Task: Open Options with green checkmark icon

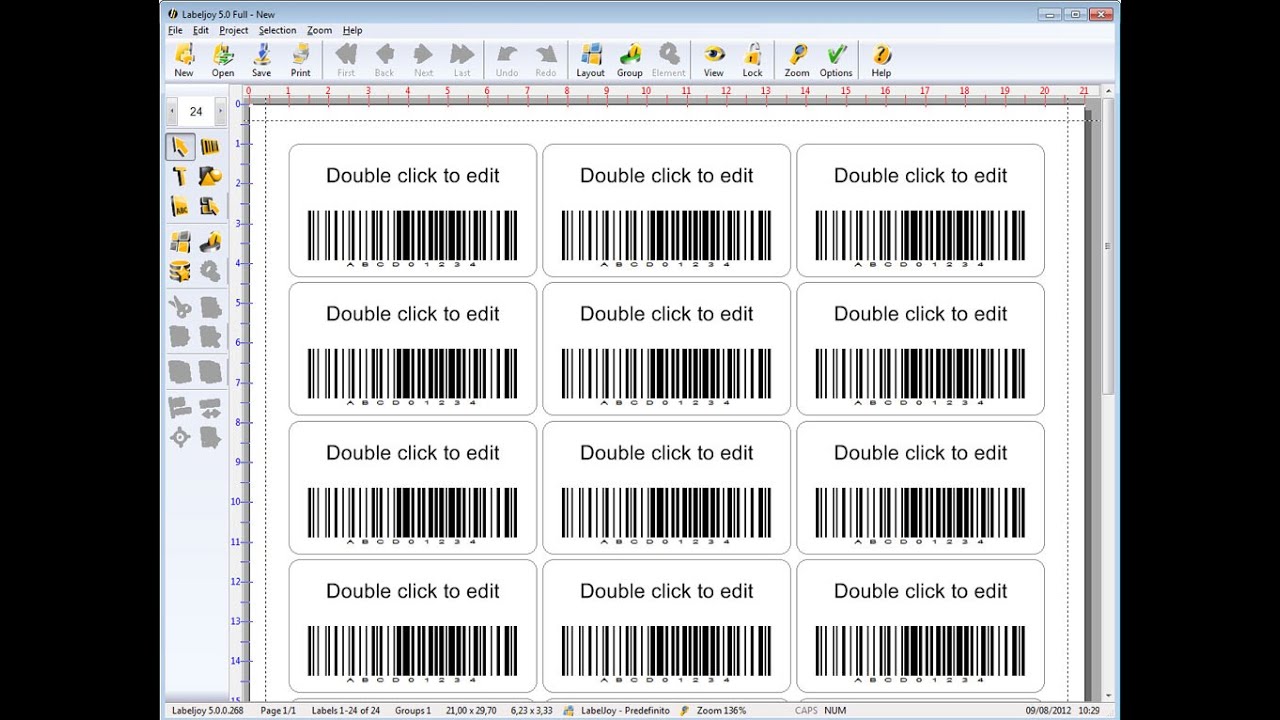Action: [836, 60]
